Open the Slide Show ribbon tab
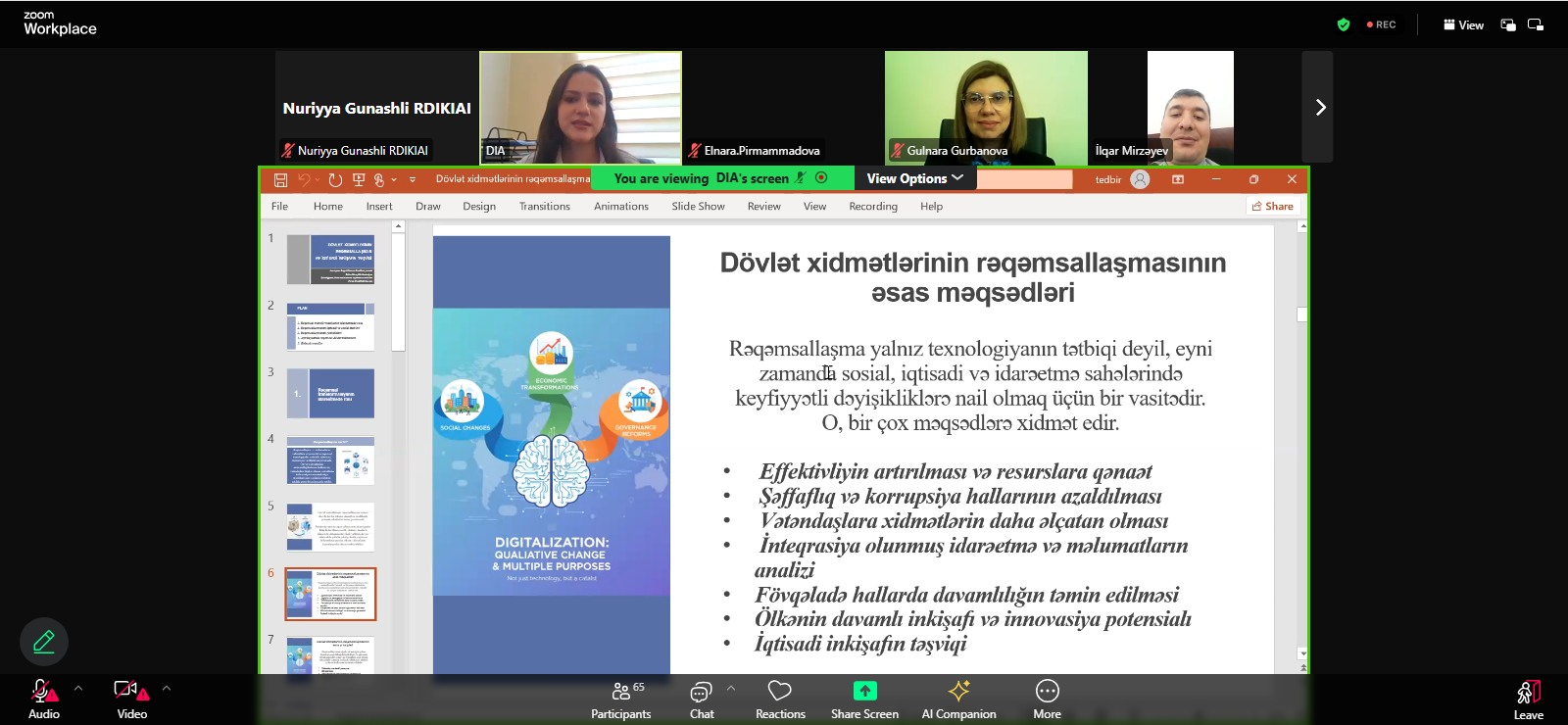 [698, 207]
